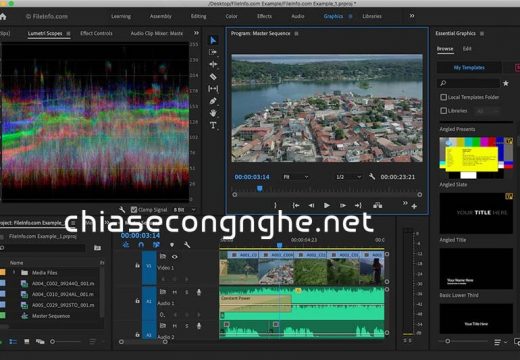Click favorites star in Essential Graphics
Viewport: 520px width, 360px height.
click(506, 83)
